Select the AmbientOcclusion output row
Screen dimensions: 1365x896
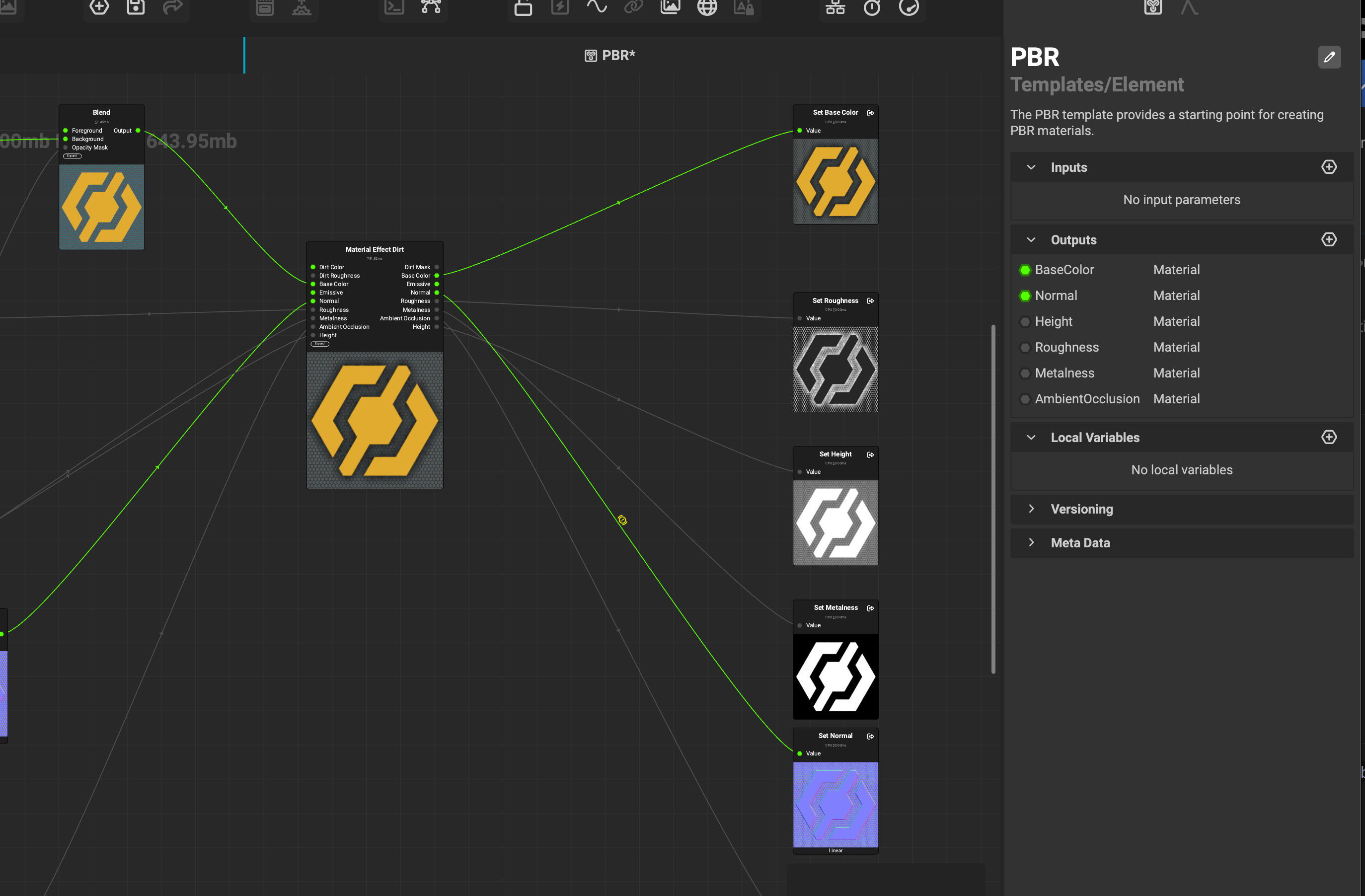[x=1182, y=399]
